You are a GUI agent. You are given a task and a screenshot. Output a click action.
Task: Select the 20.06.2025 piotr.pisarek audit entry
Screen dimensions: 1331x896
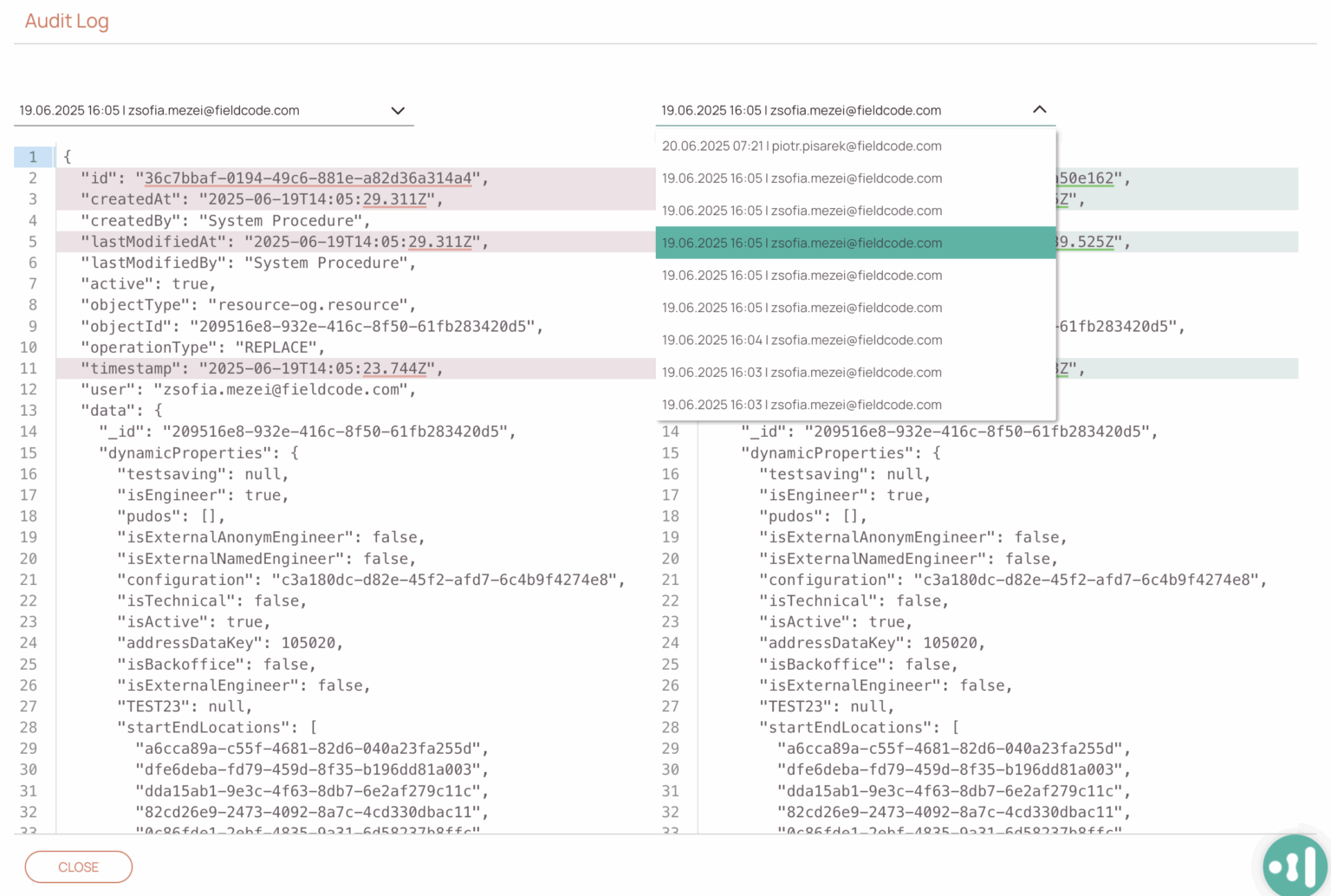click(802, 146)
